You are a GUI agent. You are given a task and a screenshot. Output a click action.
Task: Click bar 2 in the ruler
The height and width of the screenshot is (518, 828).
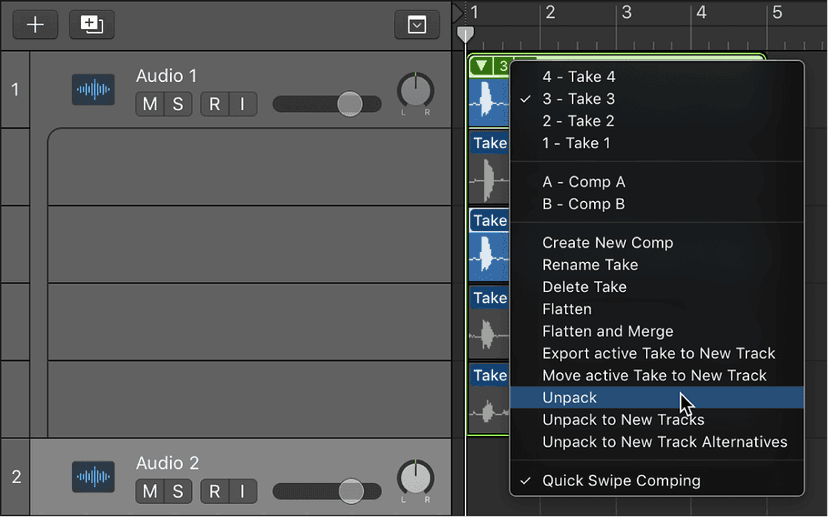[550, 12]
